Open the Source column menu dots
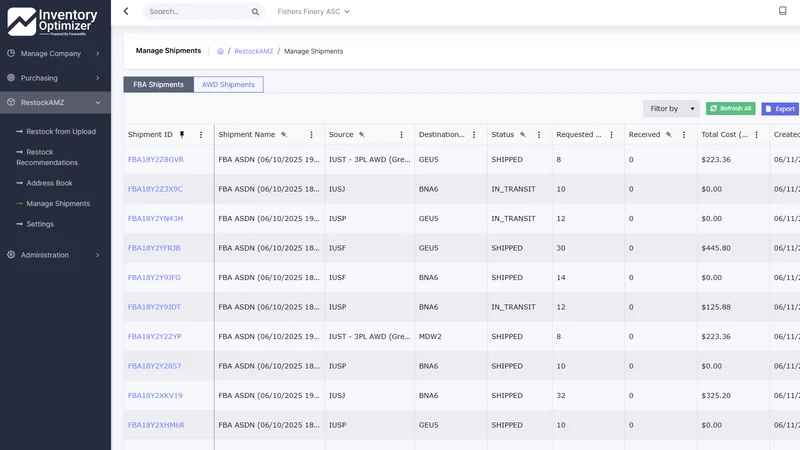Viewport: 800px width, 450px height. 402,135
